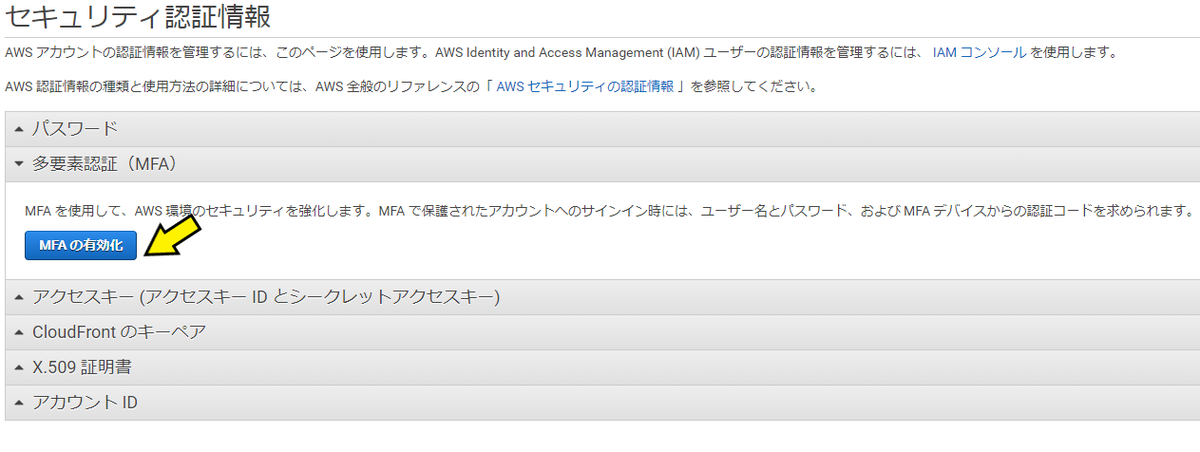Click the MFA の有効化 button
This screenshot has height=452, width=1200.
click(80, 245)
